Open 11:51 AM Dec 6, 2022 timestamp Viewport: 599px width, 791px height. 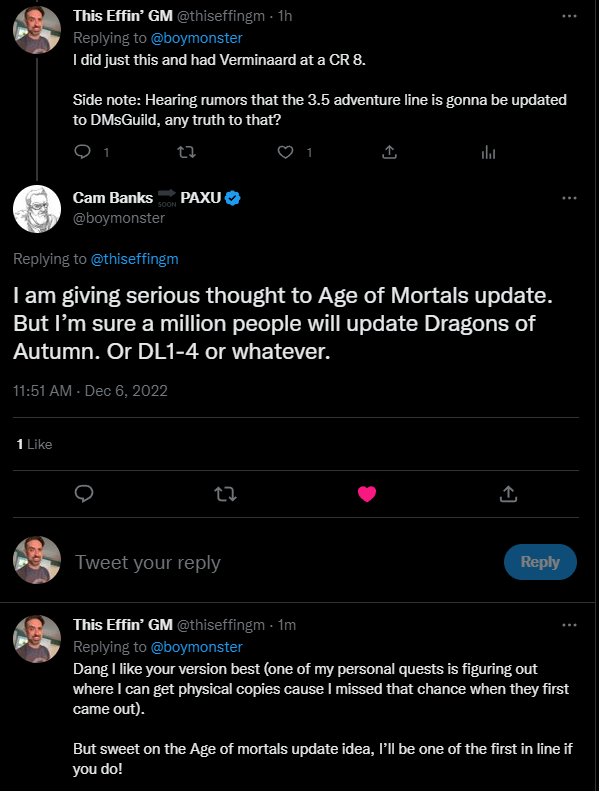pyautogui.click(x=90, y=390)
